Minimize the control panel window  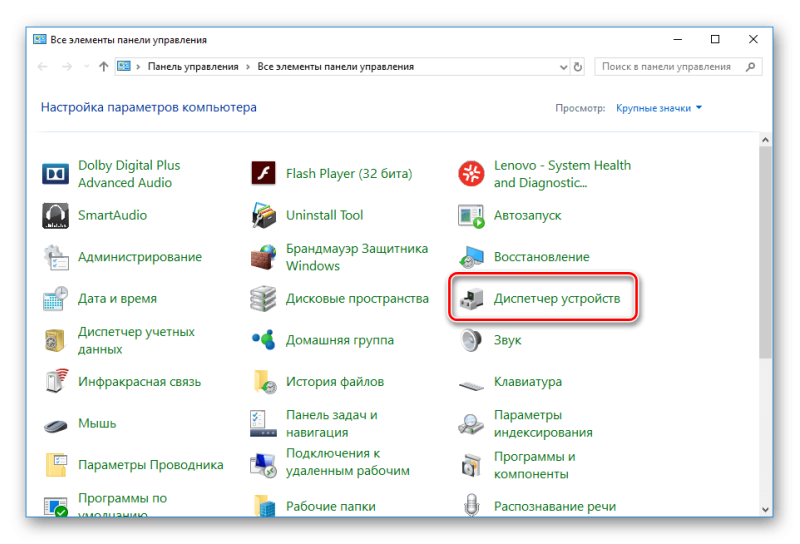point(678,39)
